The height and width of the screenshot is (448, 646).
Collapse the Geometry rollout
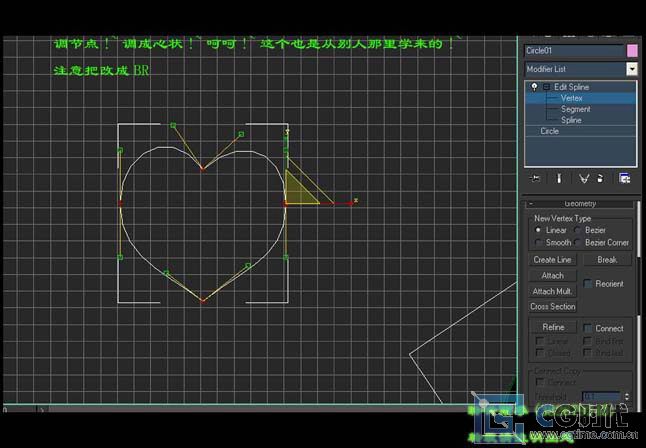pos(531,203)
